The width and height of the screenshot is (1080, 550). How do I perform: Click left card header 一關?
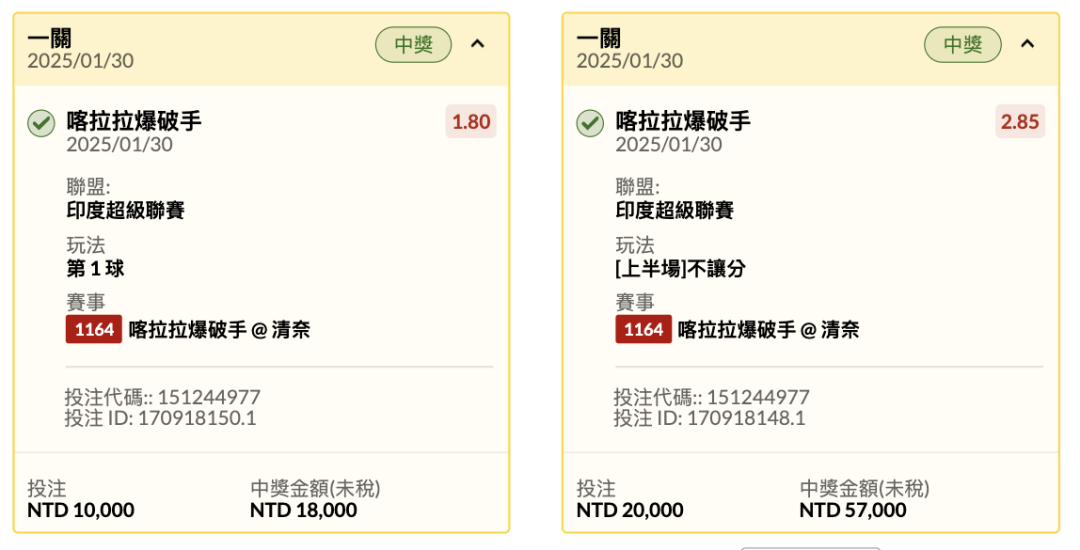50,39
